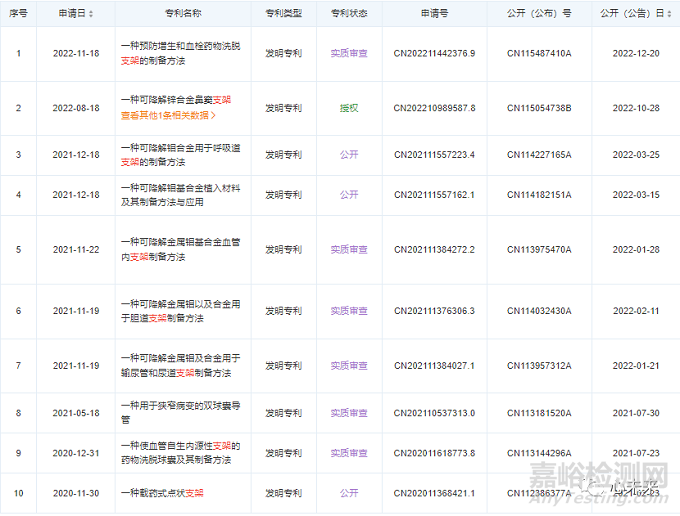
Task: Select publication number CN115054738B
Action: (x=539, y=108)
